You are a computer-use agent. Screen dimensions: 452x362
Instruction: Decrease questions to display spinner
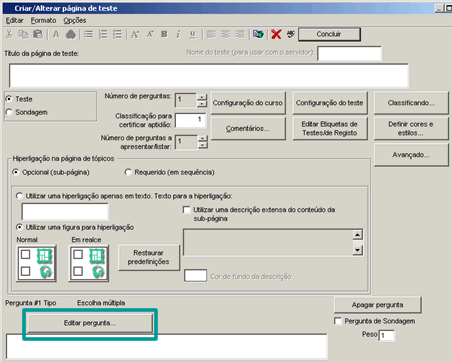coord(202,145)
